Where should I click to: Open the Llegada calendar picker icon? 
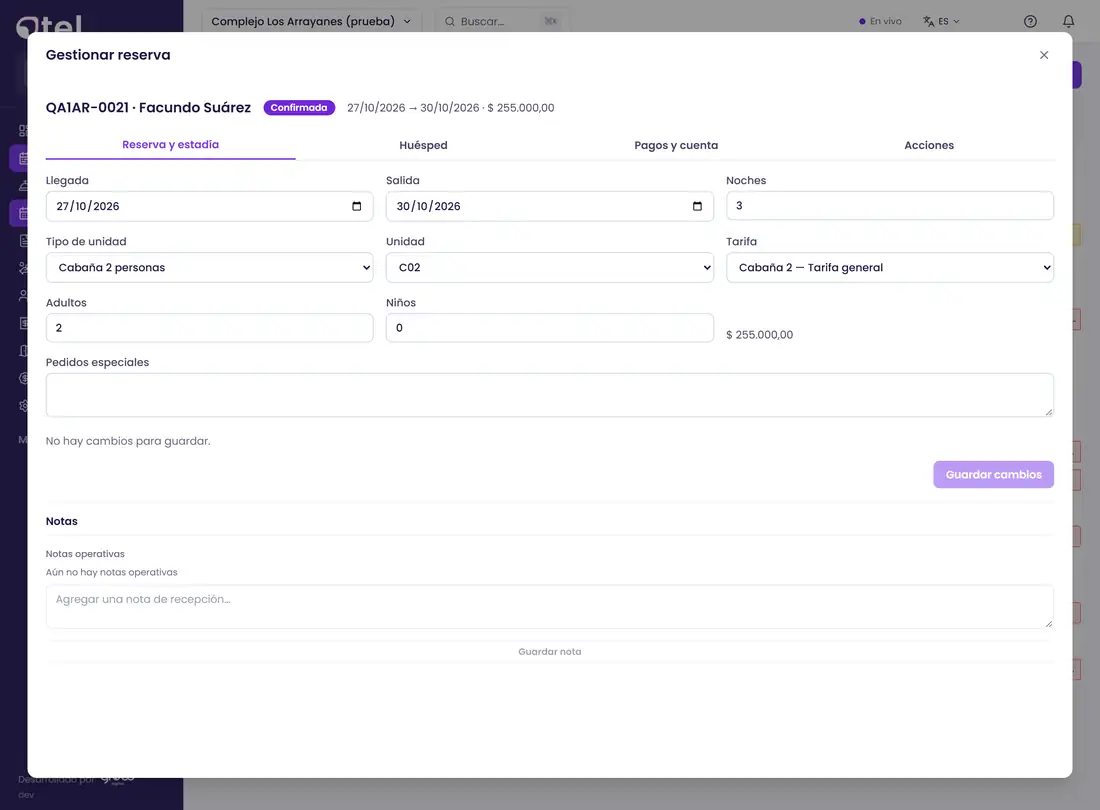[x=356, y=206]
